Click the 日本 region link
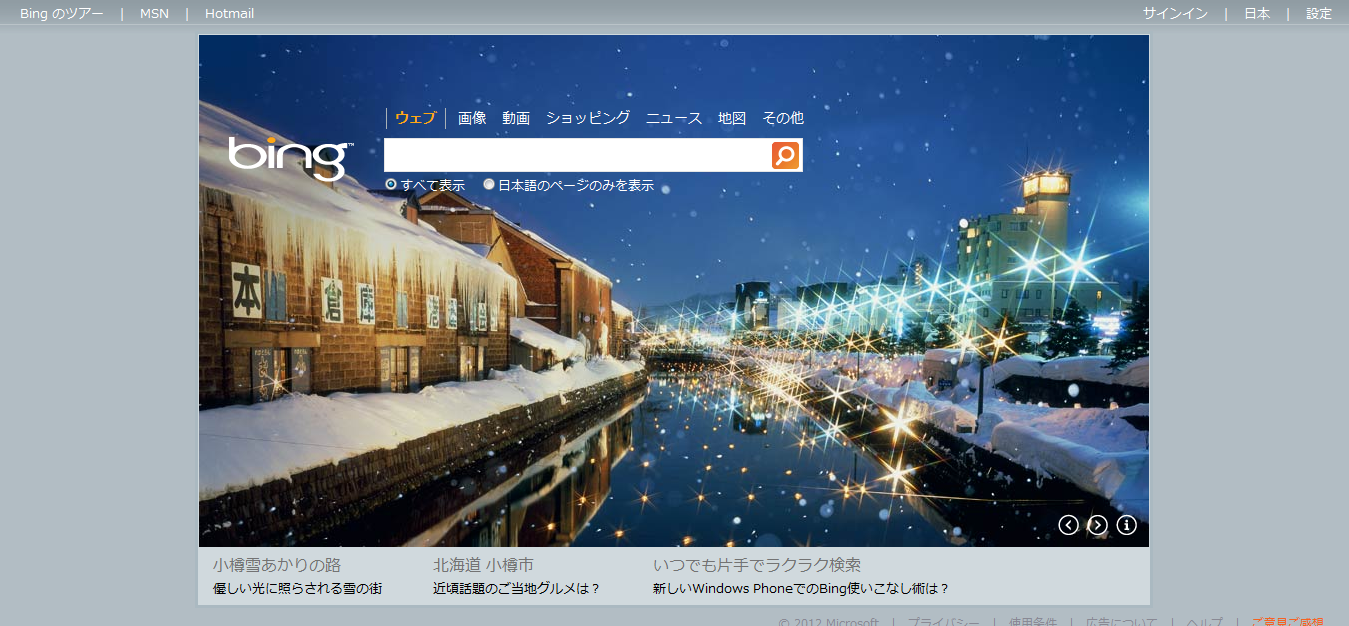 [x=1257, y=14]
